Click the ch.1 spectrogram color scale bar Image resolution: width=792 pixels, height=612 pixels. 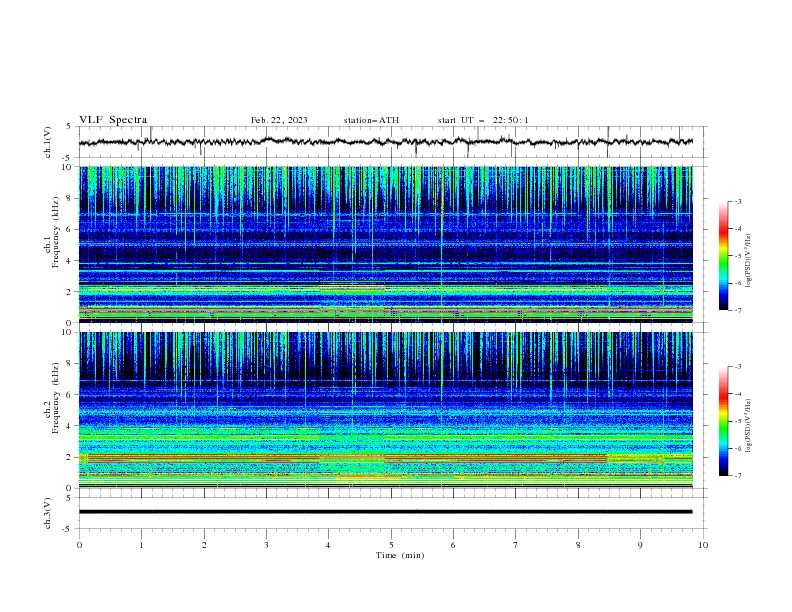click(723, 256)
